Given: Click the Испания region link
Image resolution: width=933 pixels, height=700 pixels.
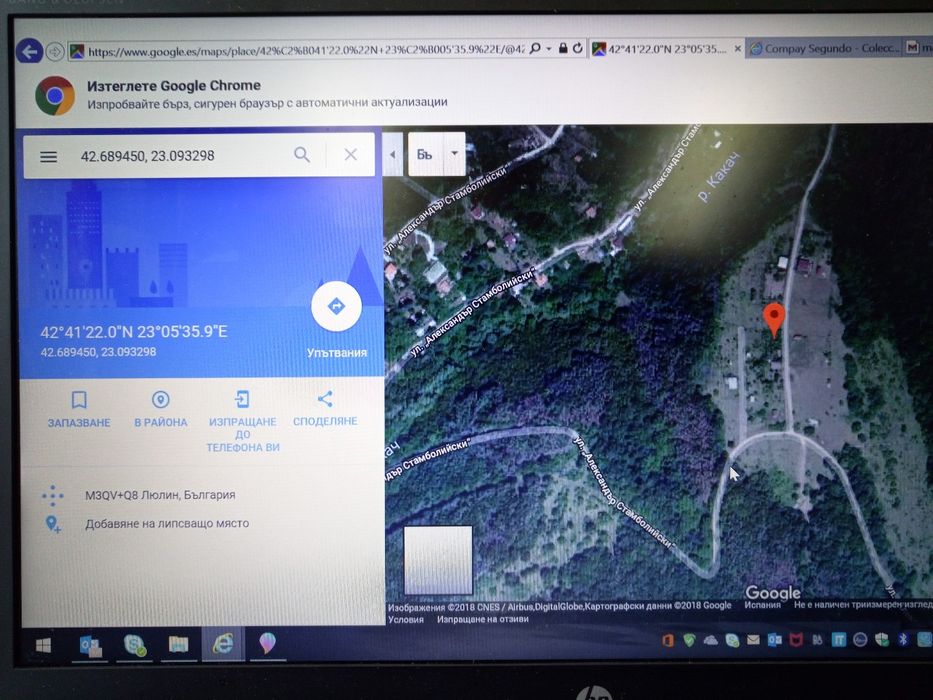Looking at the screenshot, I should [762, 605].
